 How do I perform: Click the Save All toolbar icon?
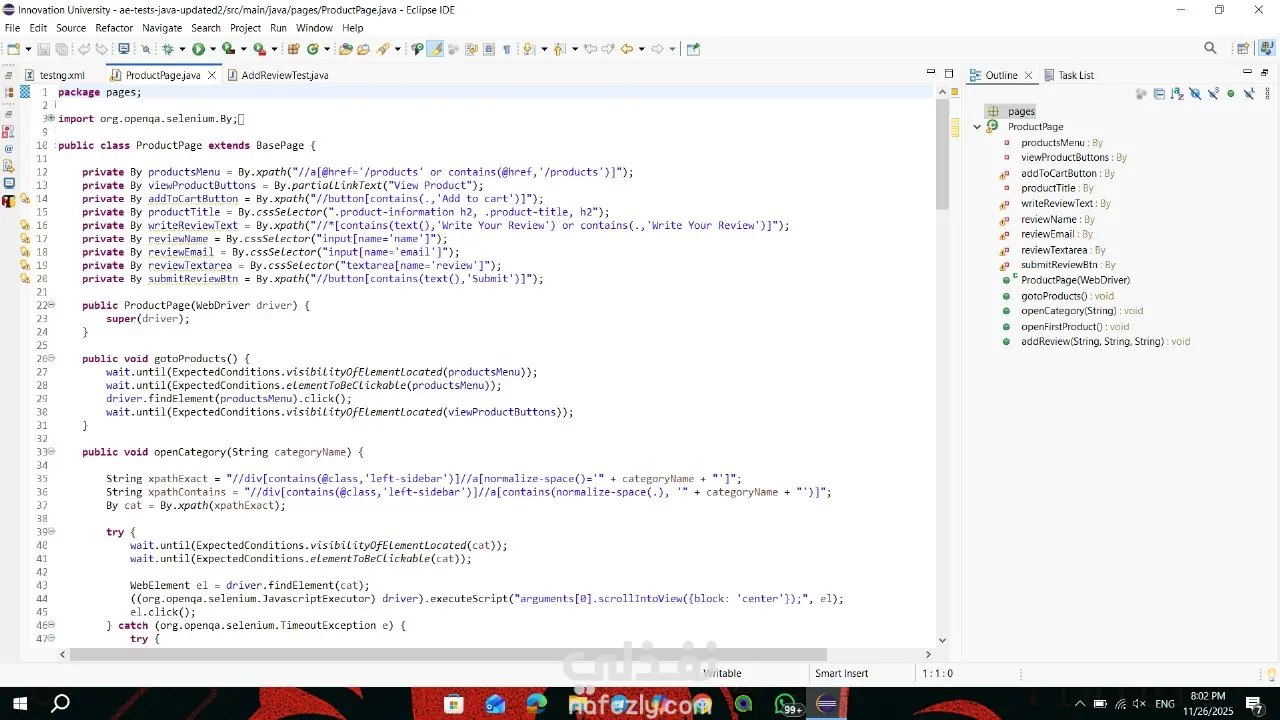pyautogui.click(x=61, y=49)
